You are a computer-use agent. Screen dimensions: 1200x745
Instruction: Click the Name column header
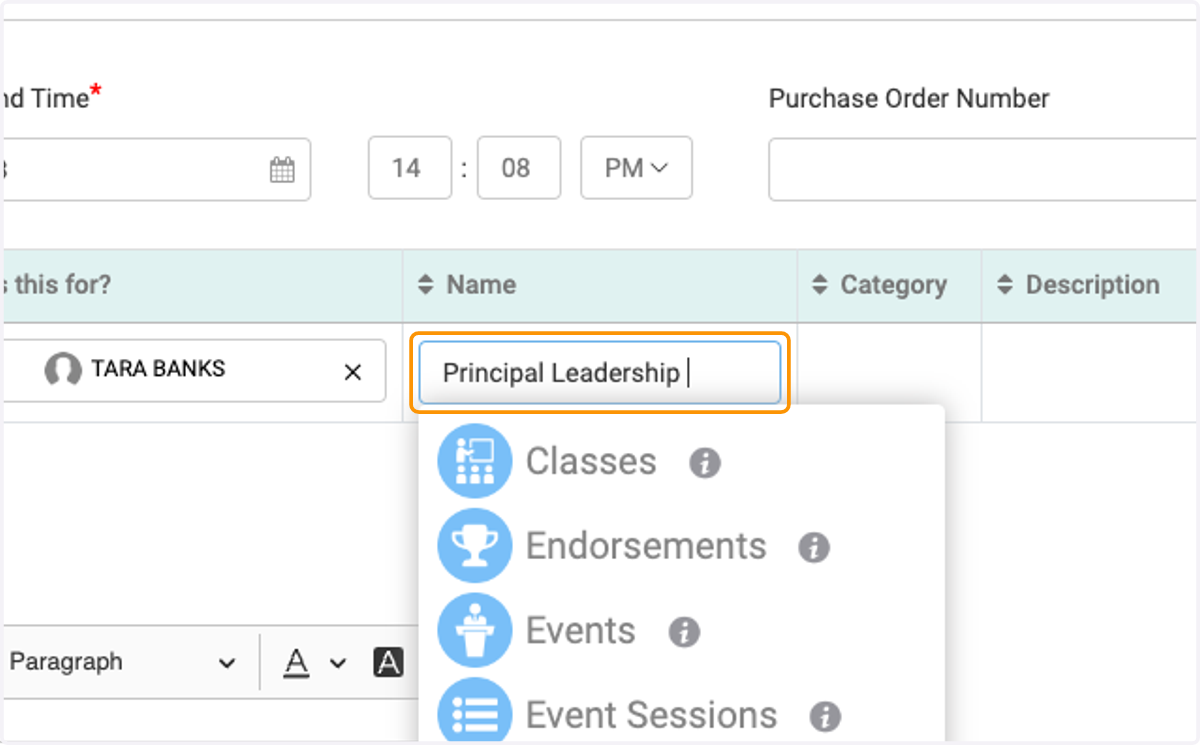600,285
